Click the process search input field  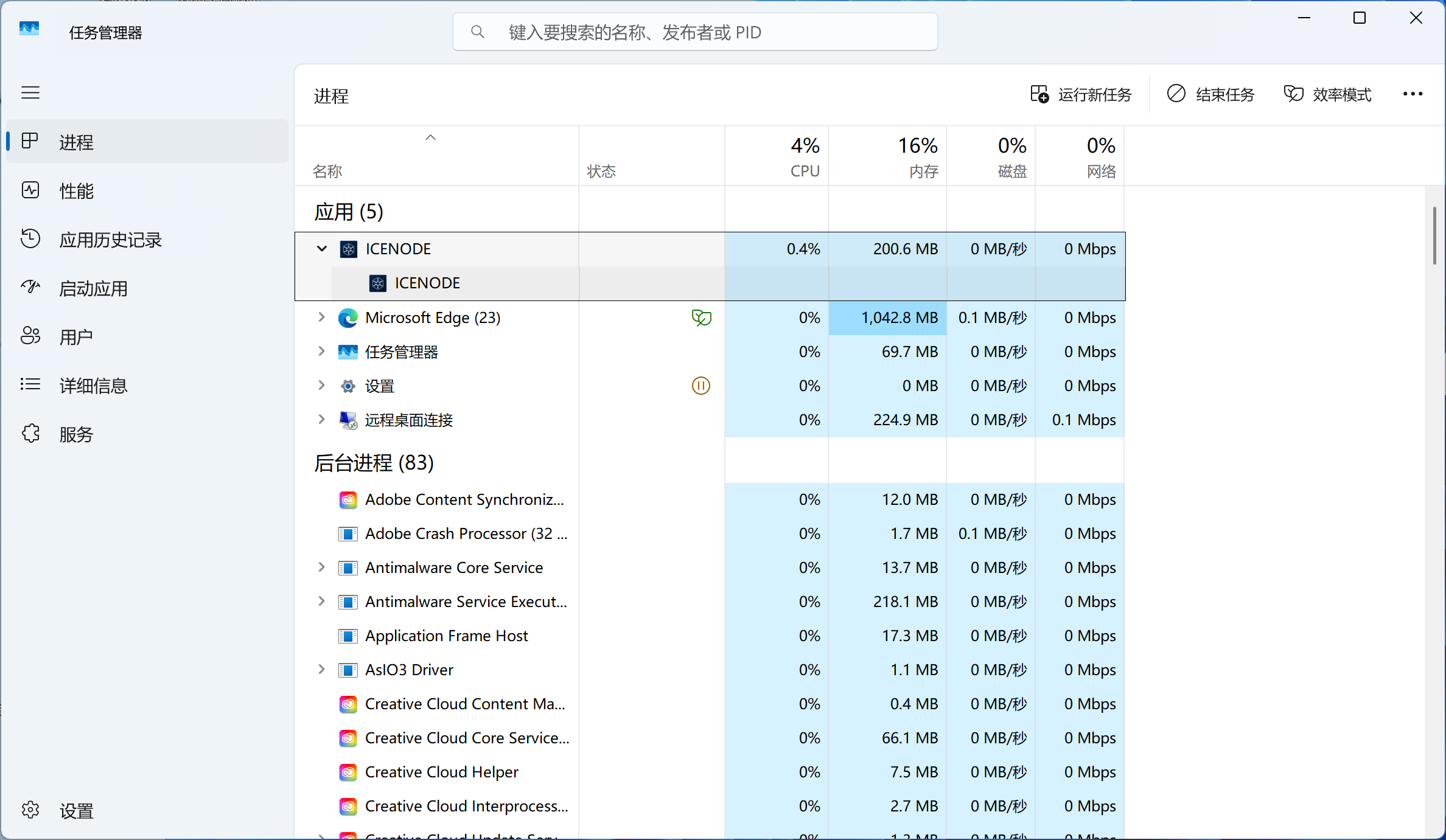coord(694,32)
